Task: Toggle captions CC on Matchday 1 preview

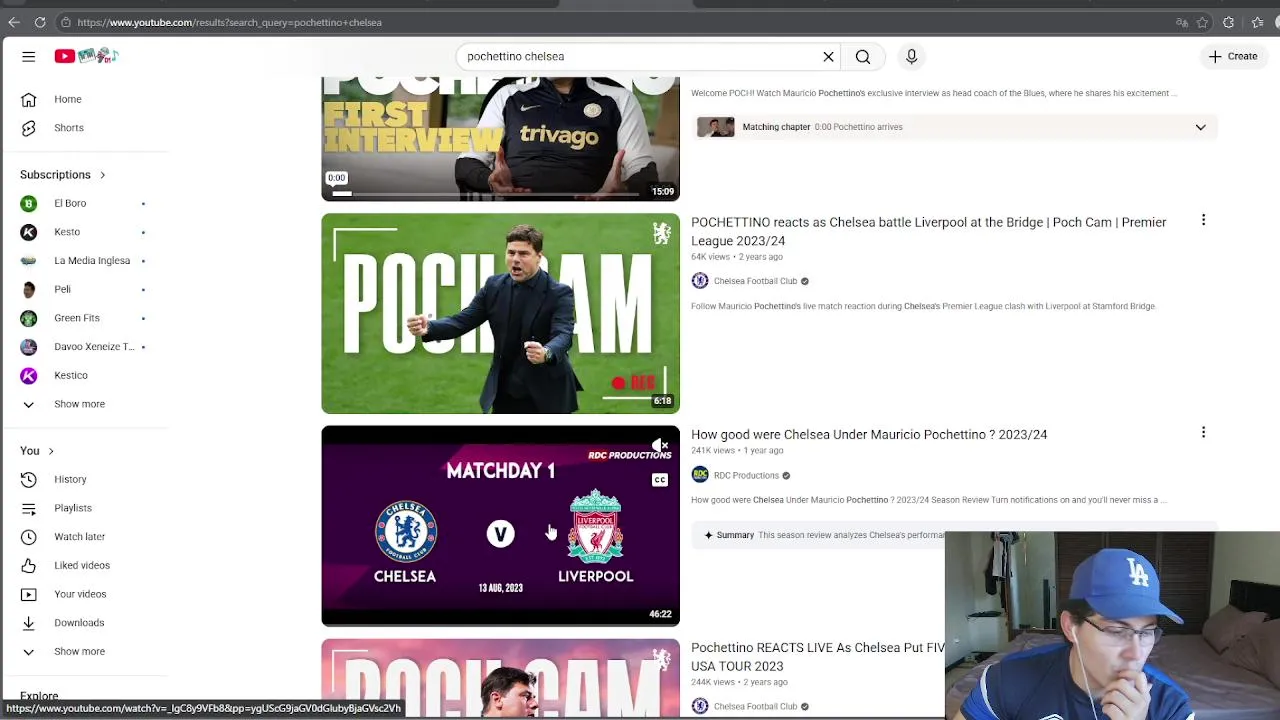Action: (660, 480)
